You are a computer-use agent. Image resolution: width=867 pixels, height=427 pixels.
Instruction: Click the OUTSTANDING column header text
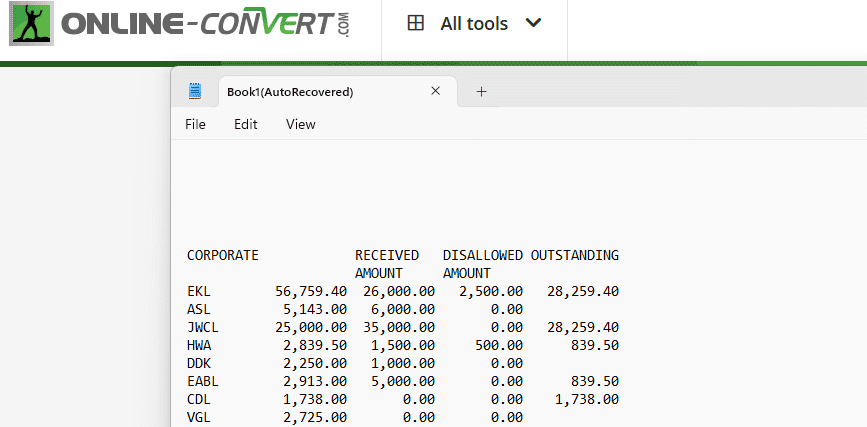tap(575, 255)
